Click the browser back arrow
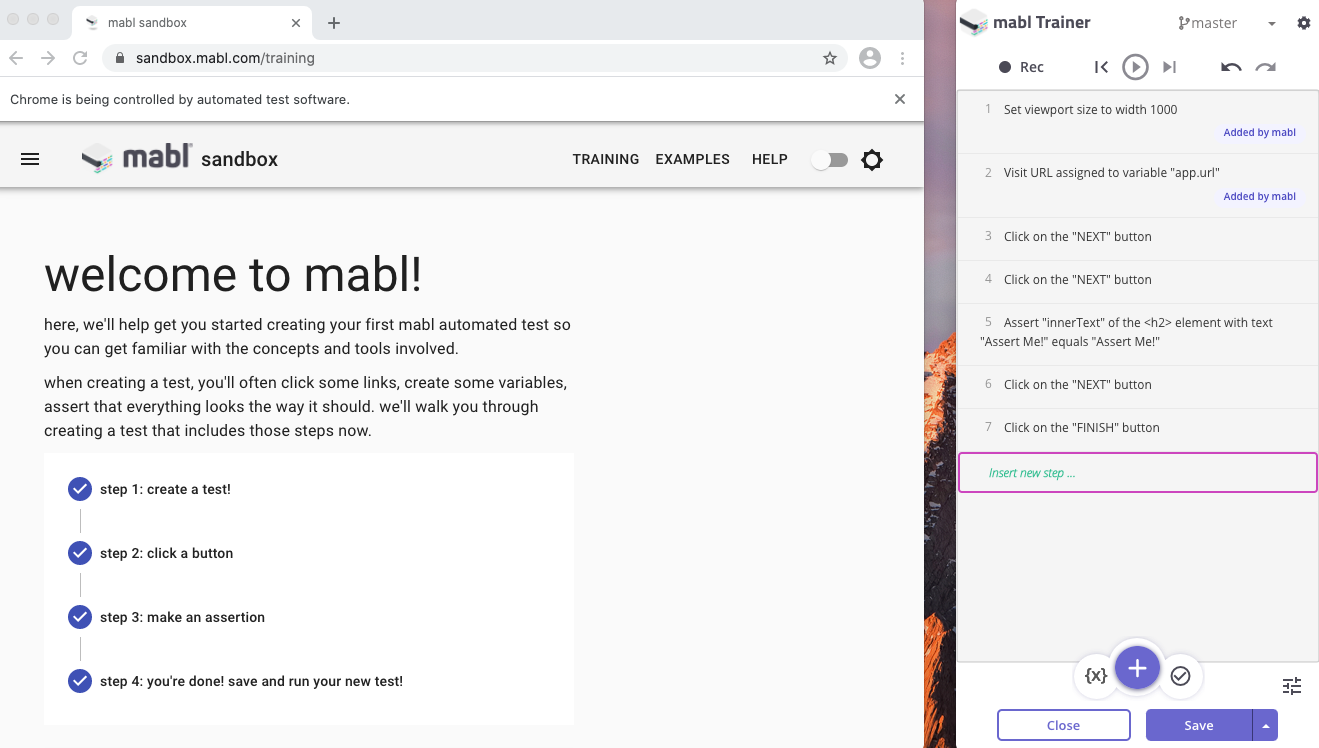The width and height of the screenshot is (1319, 748). 16,58
